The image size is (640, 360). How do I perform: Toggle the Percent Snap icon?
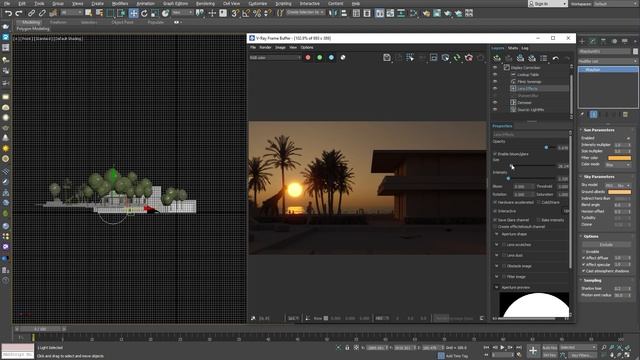257,13
